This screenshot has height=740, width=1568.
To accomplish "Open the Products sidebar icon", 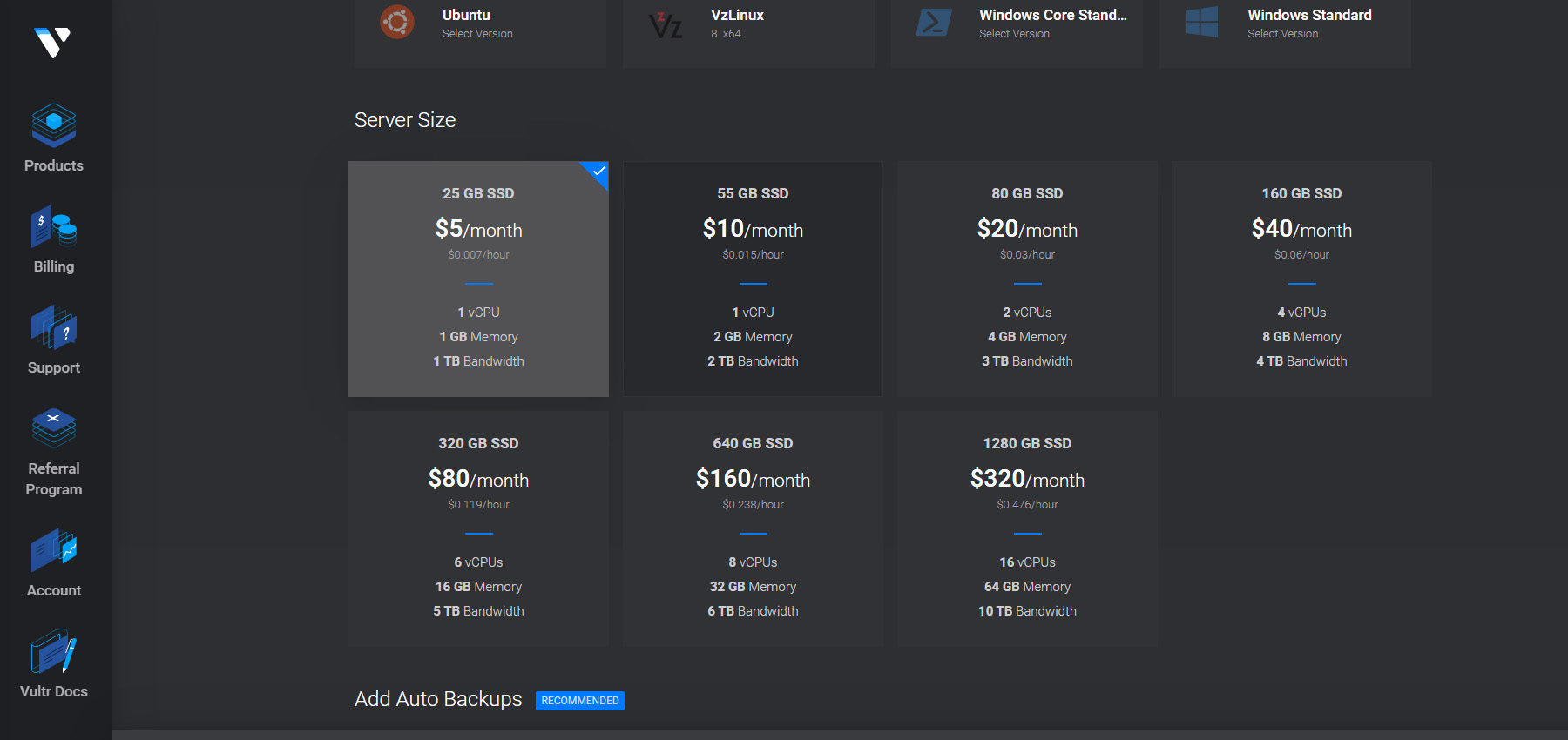I will click(x=54, y=126).
